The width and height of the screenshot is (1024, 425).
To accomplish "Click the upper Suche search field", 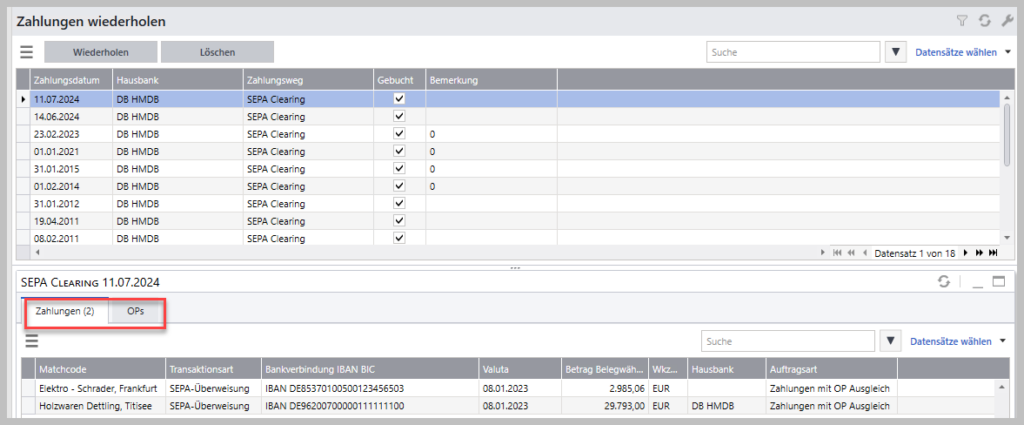I will tap(792, 52).
